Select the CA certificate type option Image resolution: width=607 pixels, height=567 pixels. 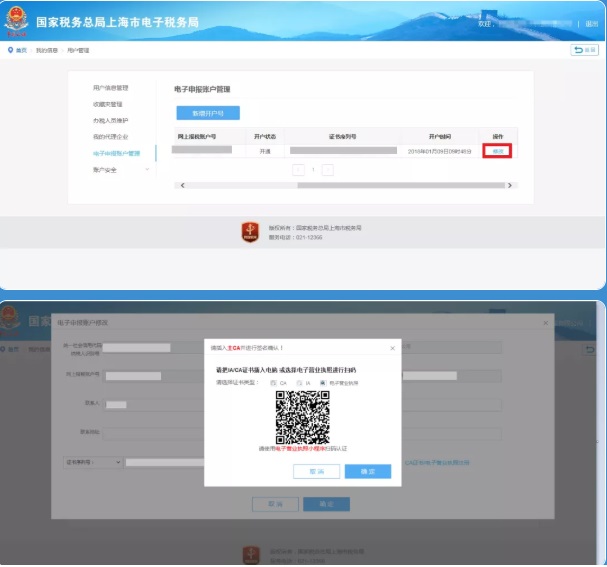pos(273,383)
